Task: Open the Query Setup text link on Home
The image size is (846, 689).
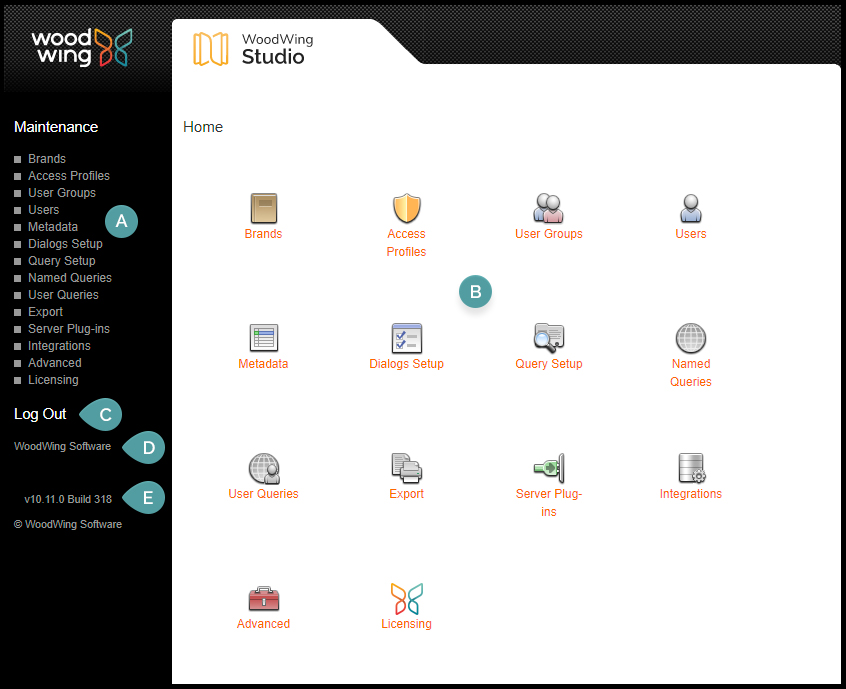Action: (549, 364)
